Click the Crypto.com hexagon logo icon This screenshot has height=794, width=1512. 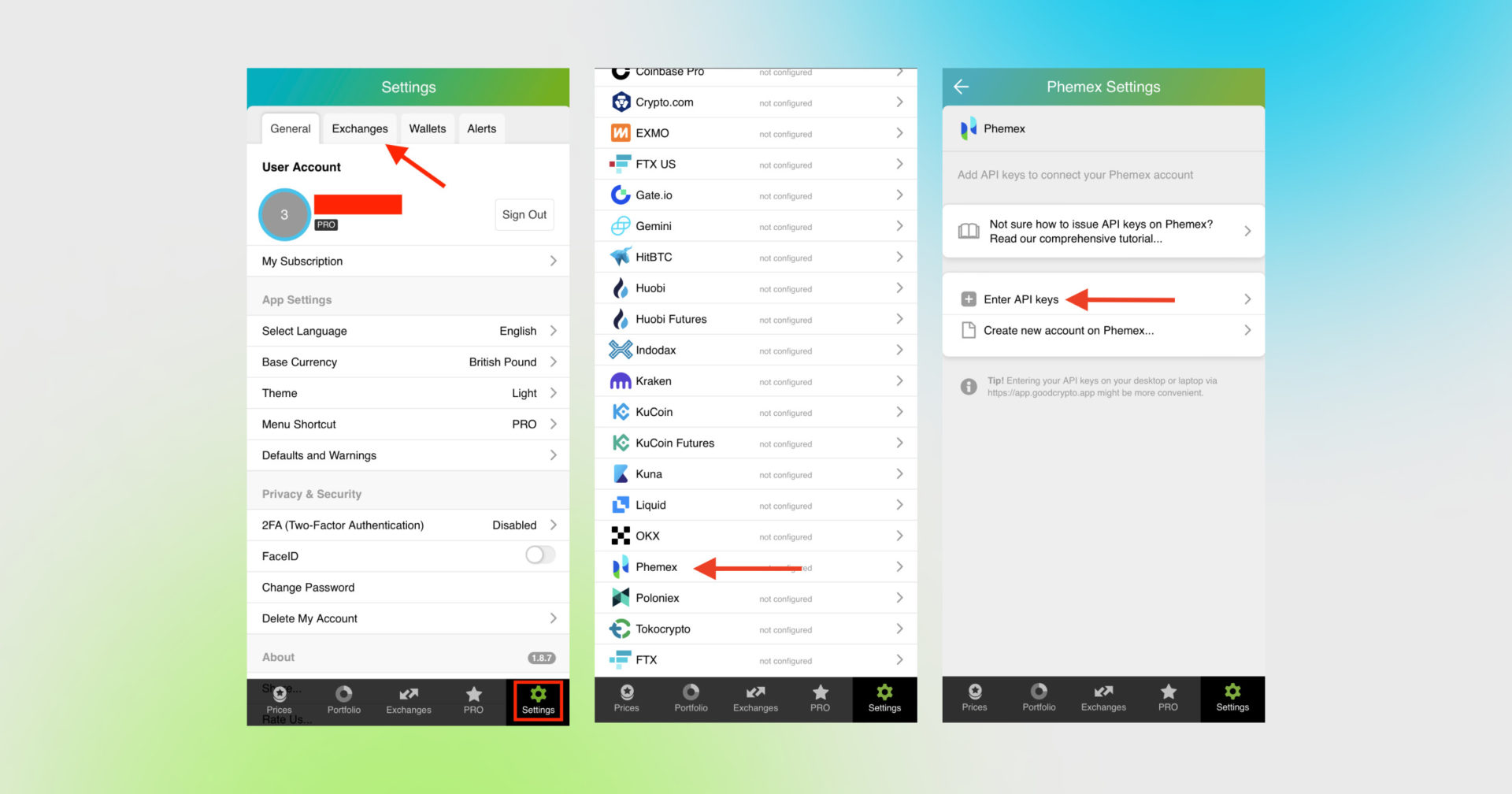point(621,102)
